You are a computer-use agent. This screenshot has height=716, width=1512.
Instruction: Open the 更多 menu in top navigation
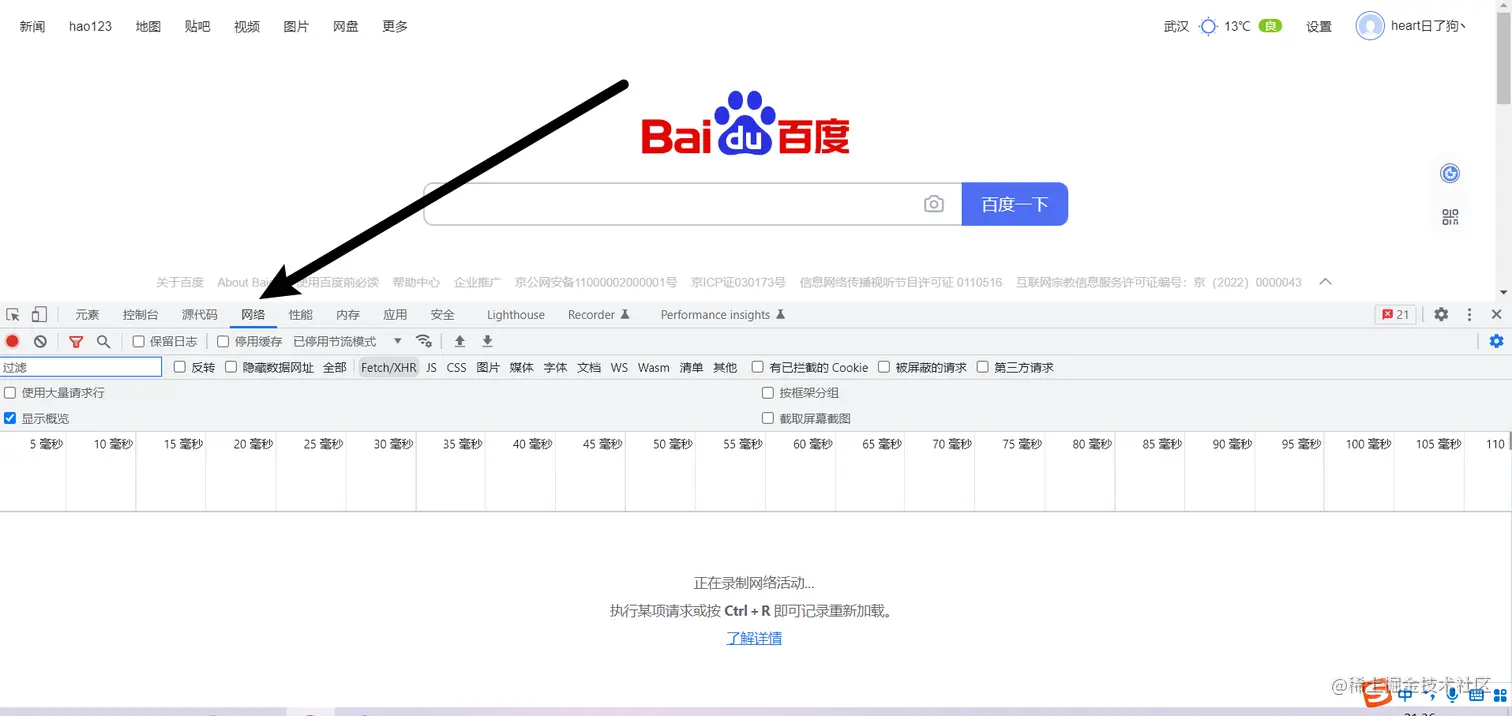(395, 26)
